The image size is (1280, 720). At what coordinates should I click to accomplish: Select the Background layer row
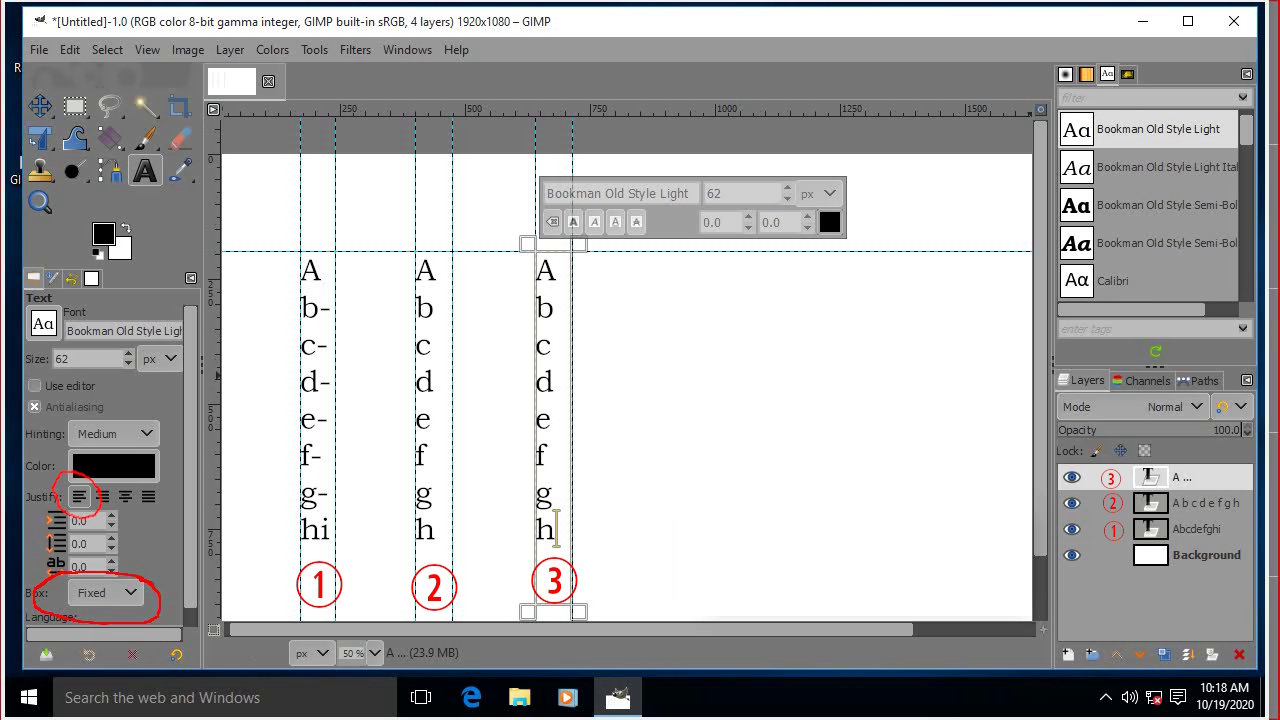point(1155,555)
